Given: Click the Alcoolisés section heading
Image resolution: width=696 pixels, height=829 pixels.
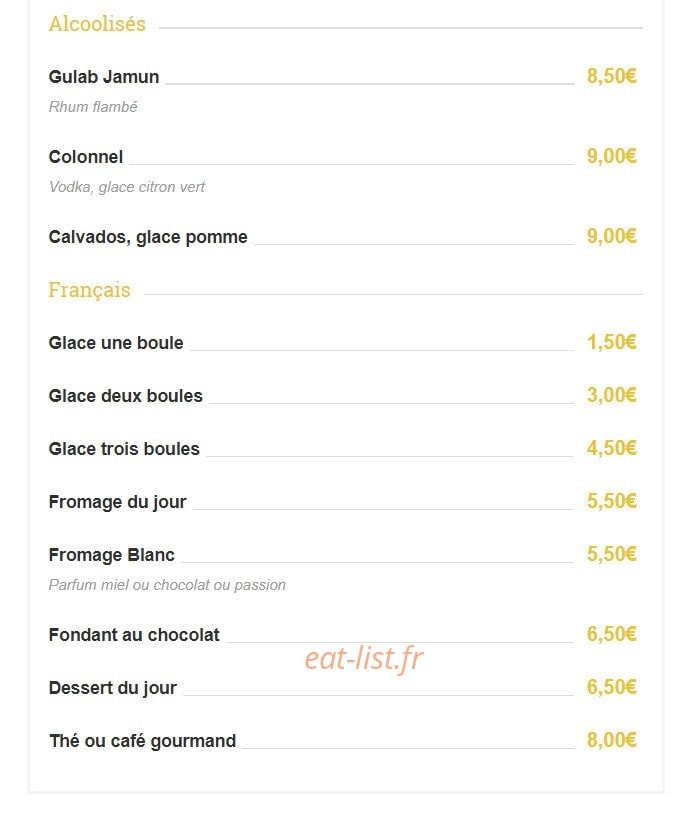Looking at the screenshot, I should [x=97, y=24].
